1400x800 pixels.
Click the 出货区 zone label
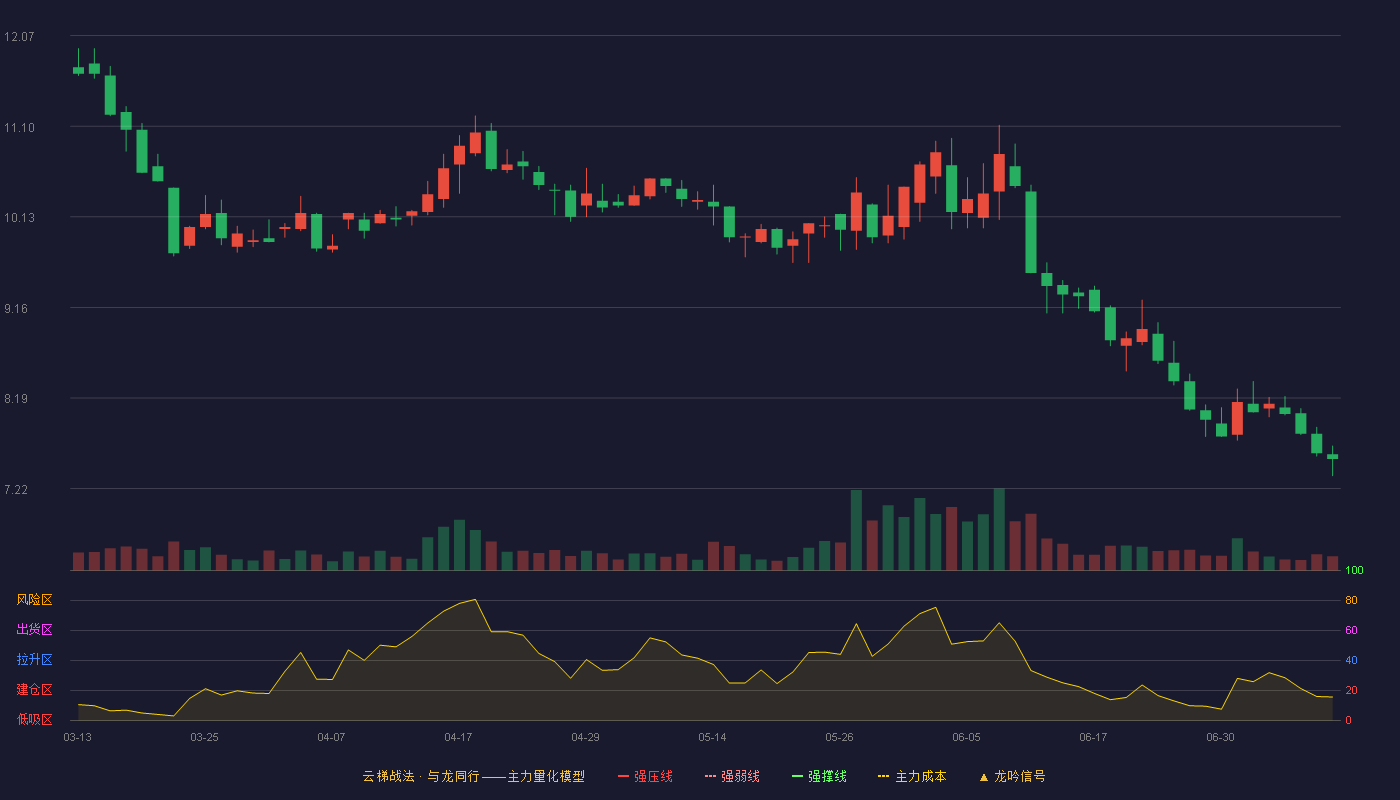click(34, 630)
